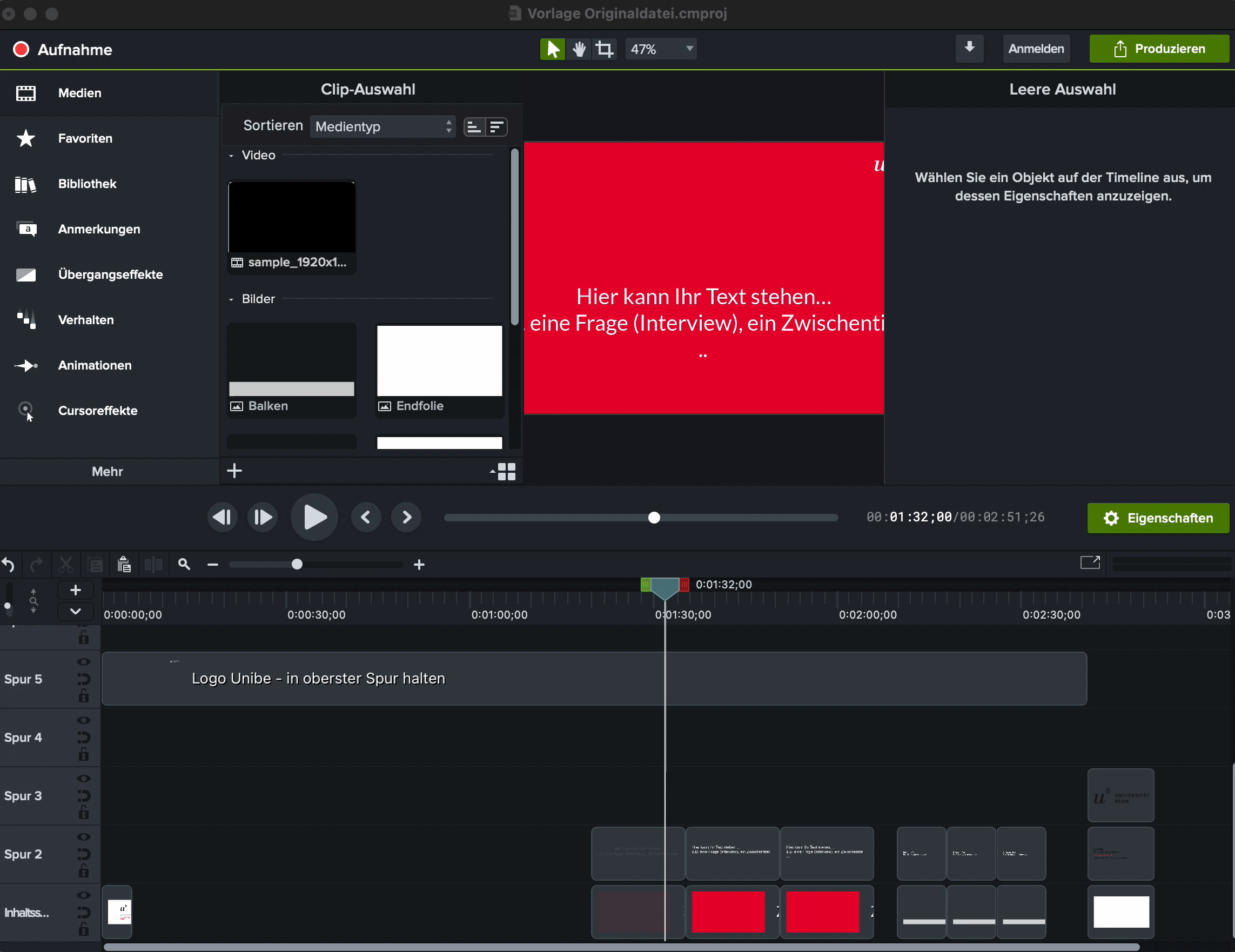Open the Medientyp sort dropdown
This screenshot has width=1235, height=952.
[x=383, y=127]
